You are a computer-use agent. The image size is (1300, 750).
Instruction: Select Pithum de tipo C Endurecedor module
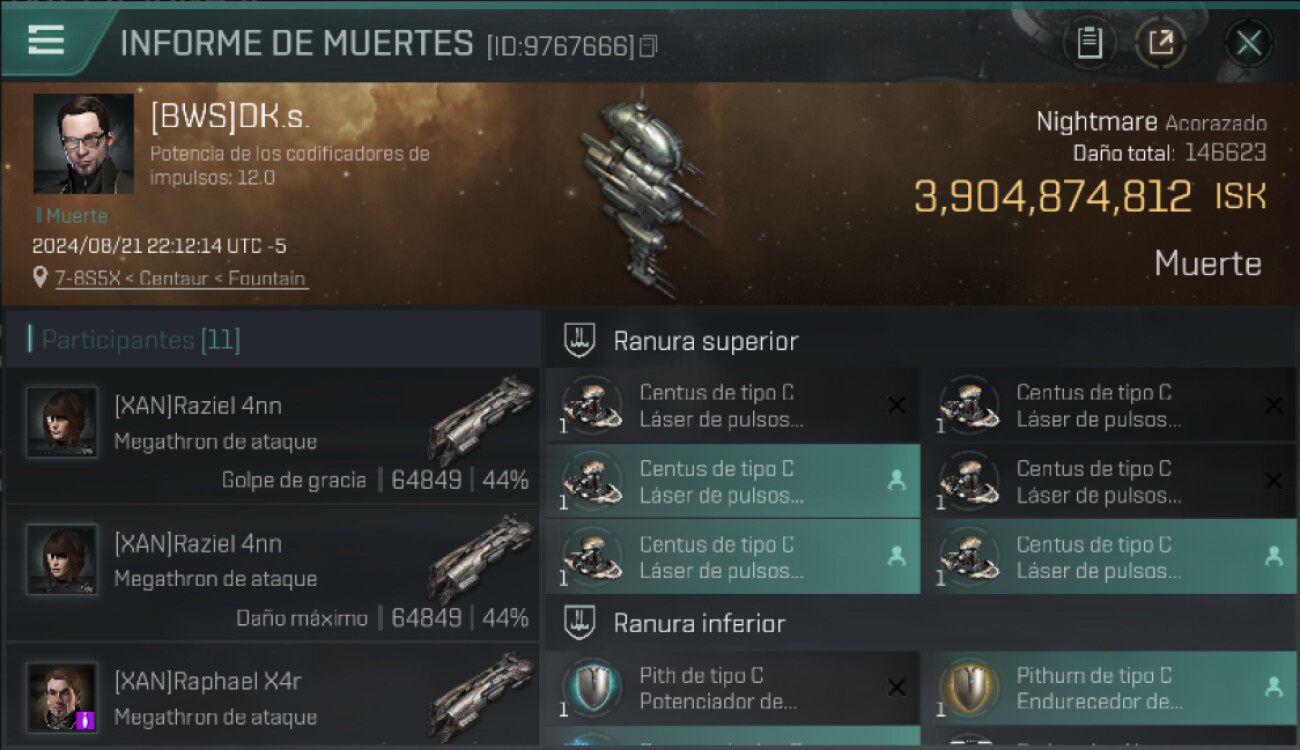1108,688
